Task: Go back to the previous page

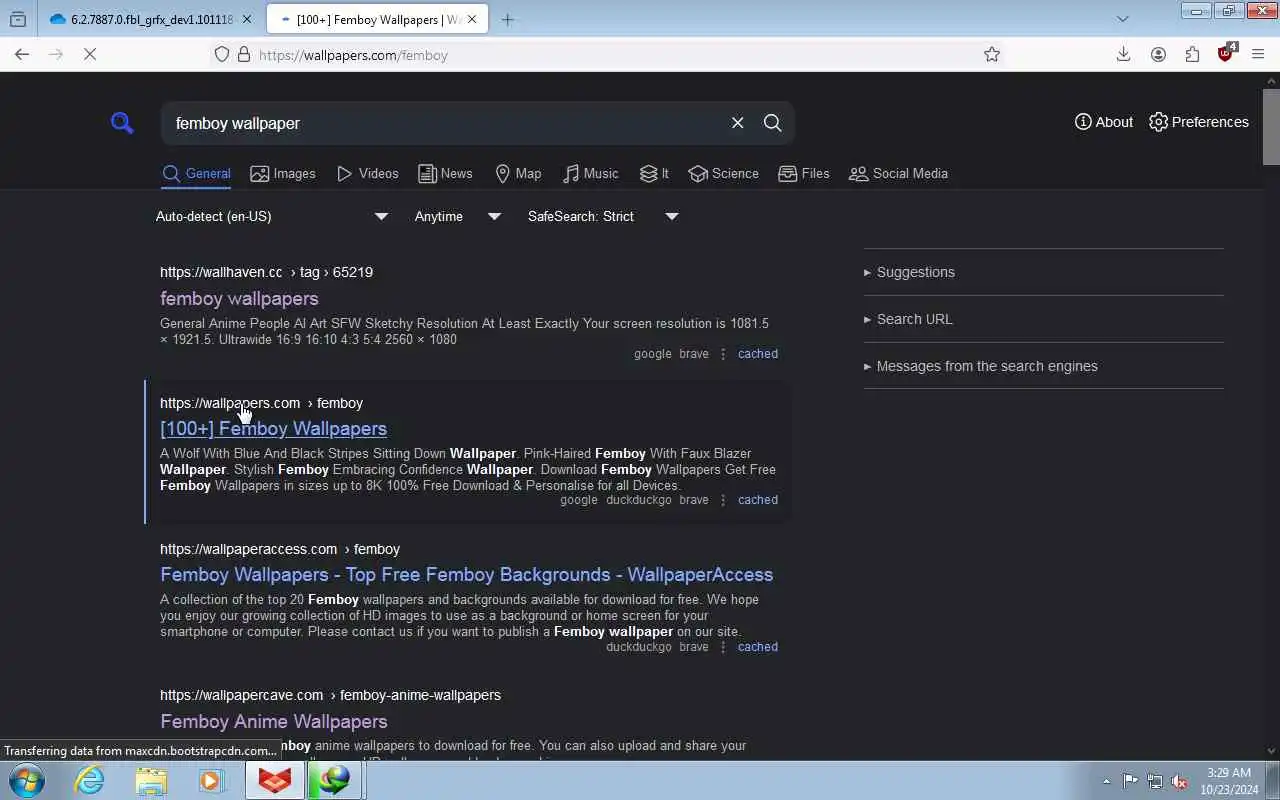Action: tap(22, 55)
